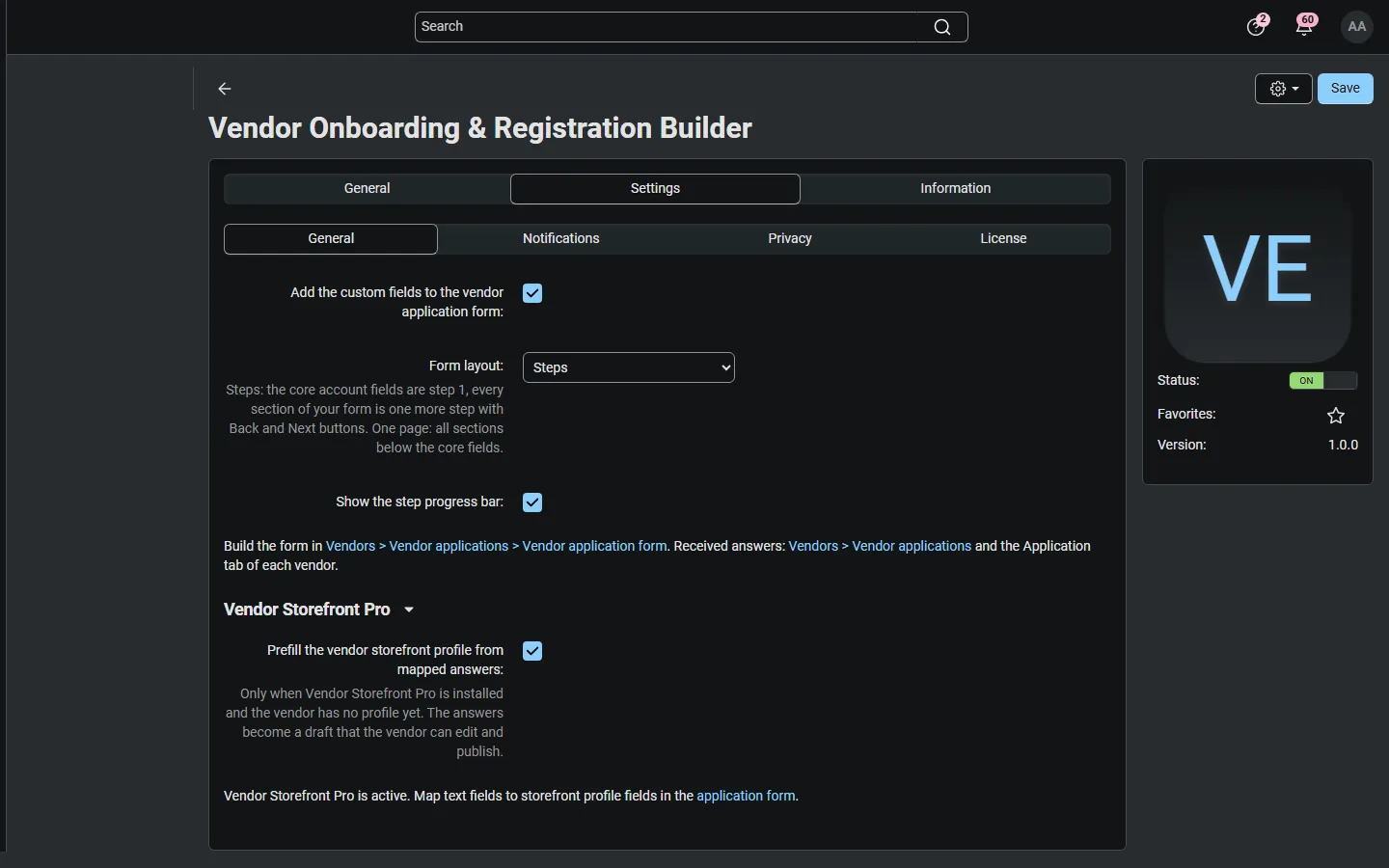This screenshot has height=868, width=1389.
Task: Open the Form layout dropdown
Action: (x=629, y=367)
